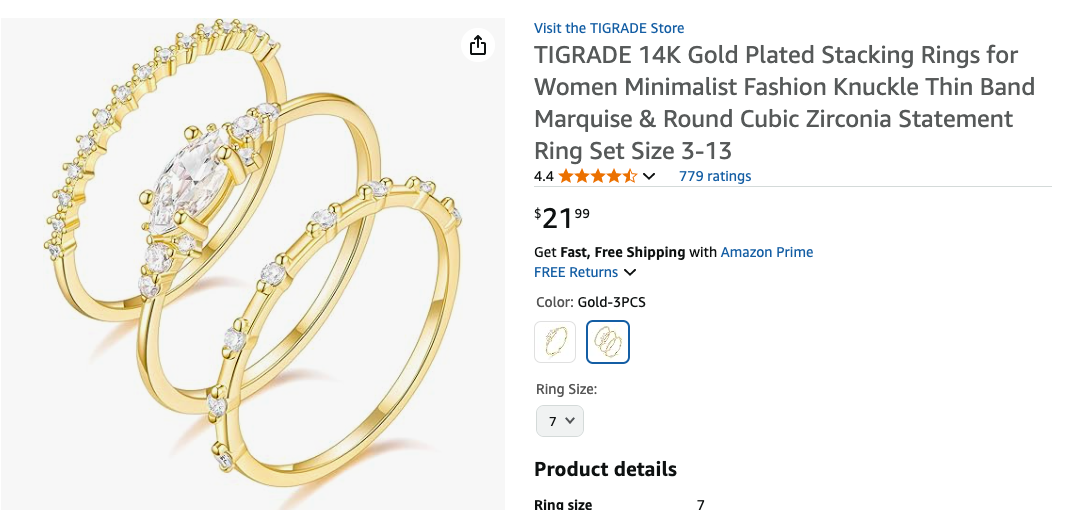Click the "Color: Gold-3PCS" label
Viewport: 1079px width, 510px height.
(590, 302)
